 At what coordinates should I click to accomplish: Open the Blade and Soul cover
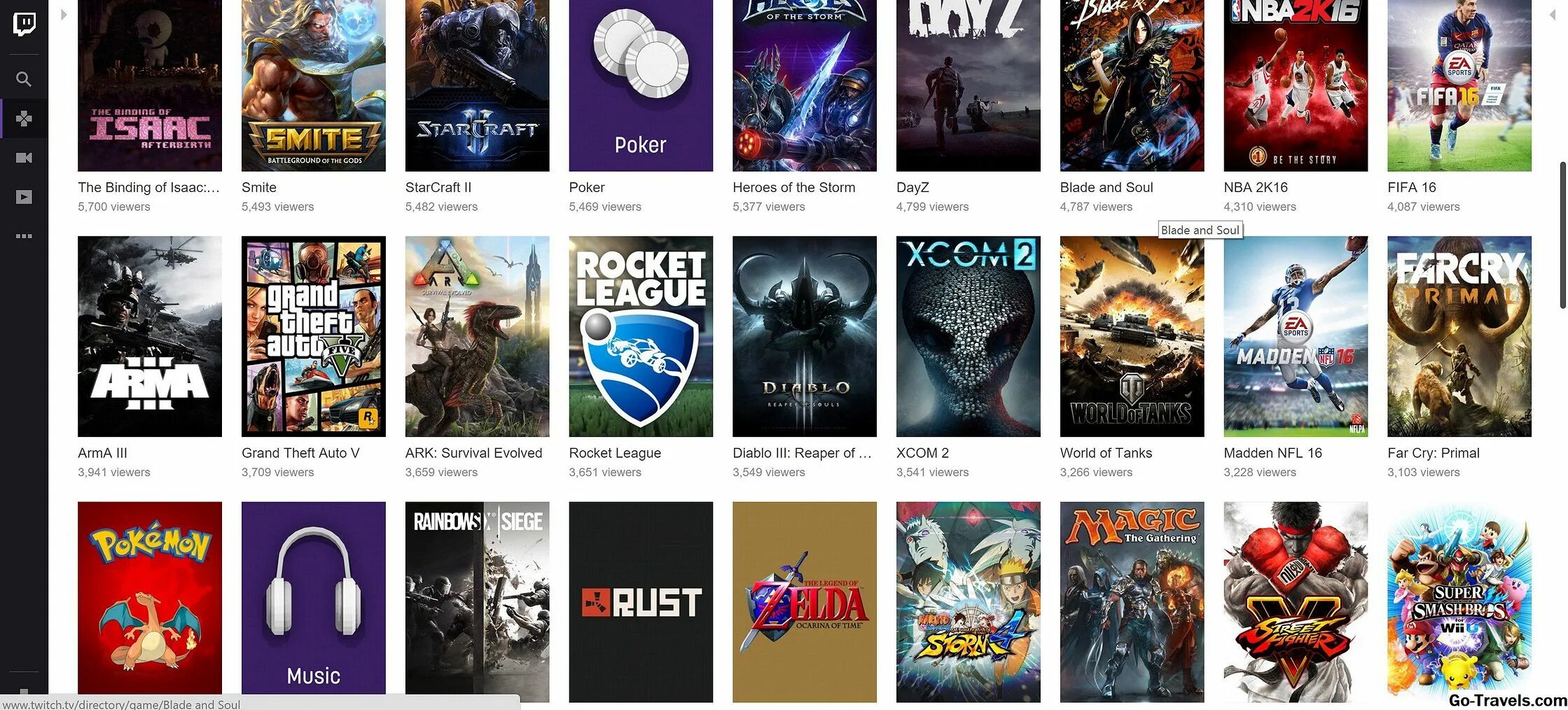[x=1132, y=85]
